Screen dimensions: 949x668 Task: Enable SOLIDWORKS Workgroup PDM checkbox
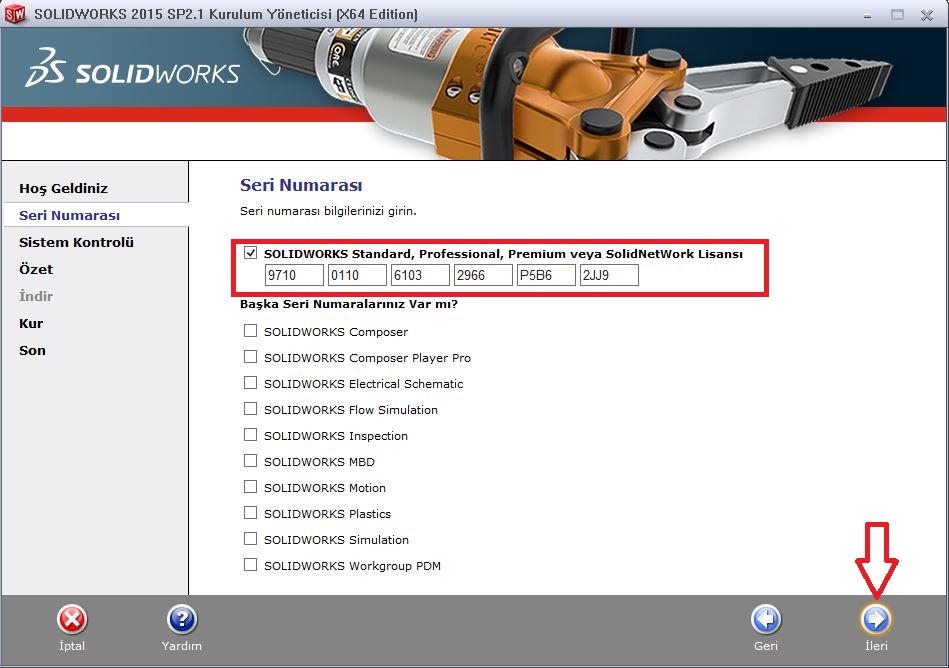[251, 565]
